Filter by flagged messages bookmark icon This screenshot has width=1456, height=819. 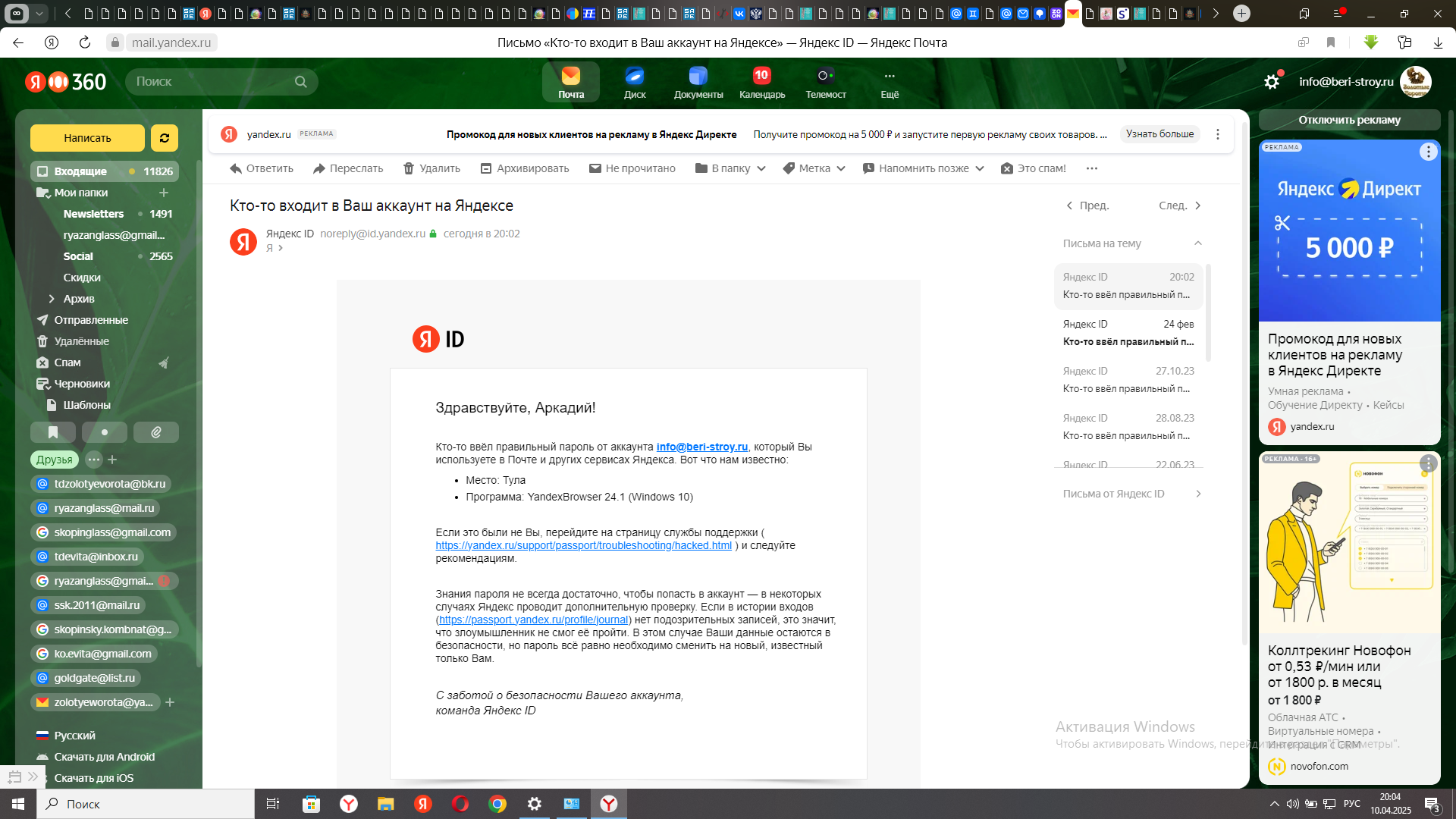click(x=53, y=432)
